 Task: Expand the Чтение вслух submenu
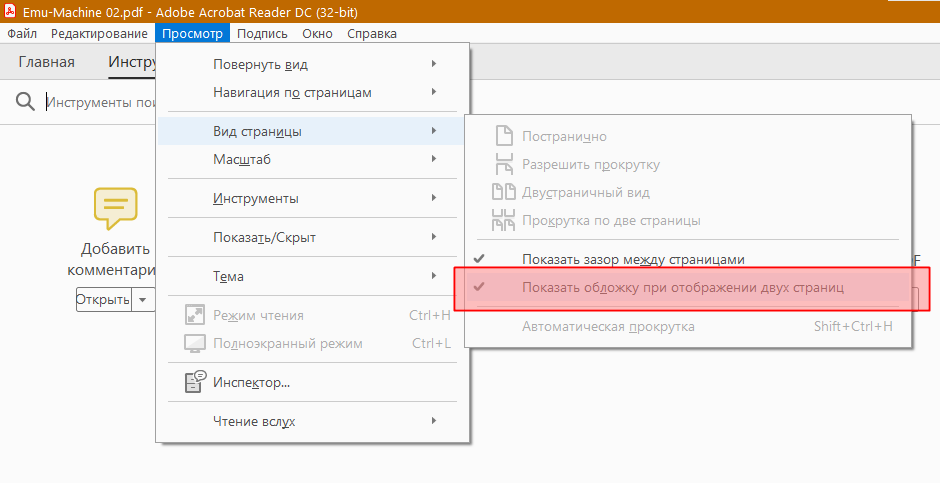click(312, 421)
